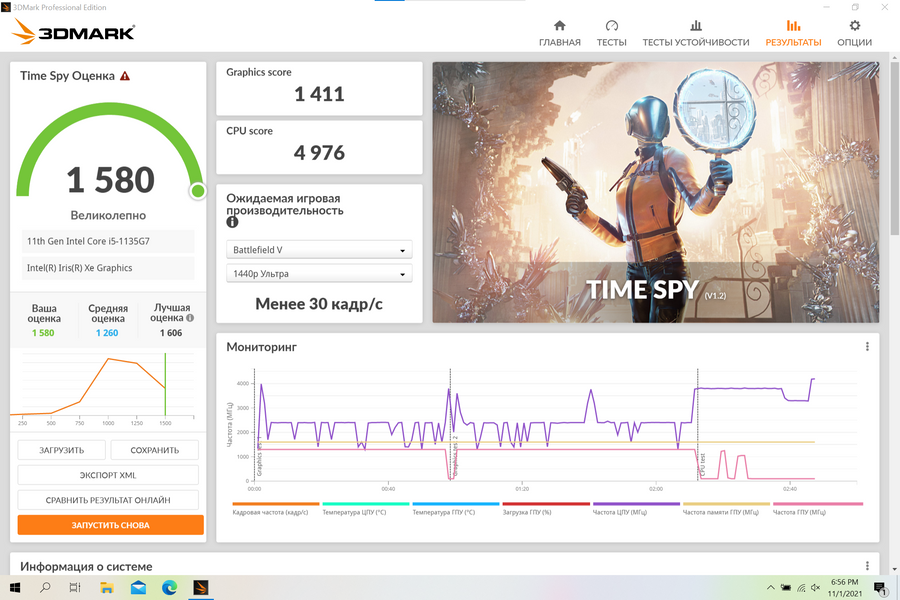Click СРАВНИТЬ РЕЗУЛЬТАТ ОНЛАЙН button
The height and width of the screenshot is (600, 900).
pos(108,499)
